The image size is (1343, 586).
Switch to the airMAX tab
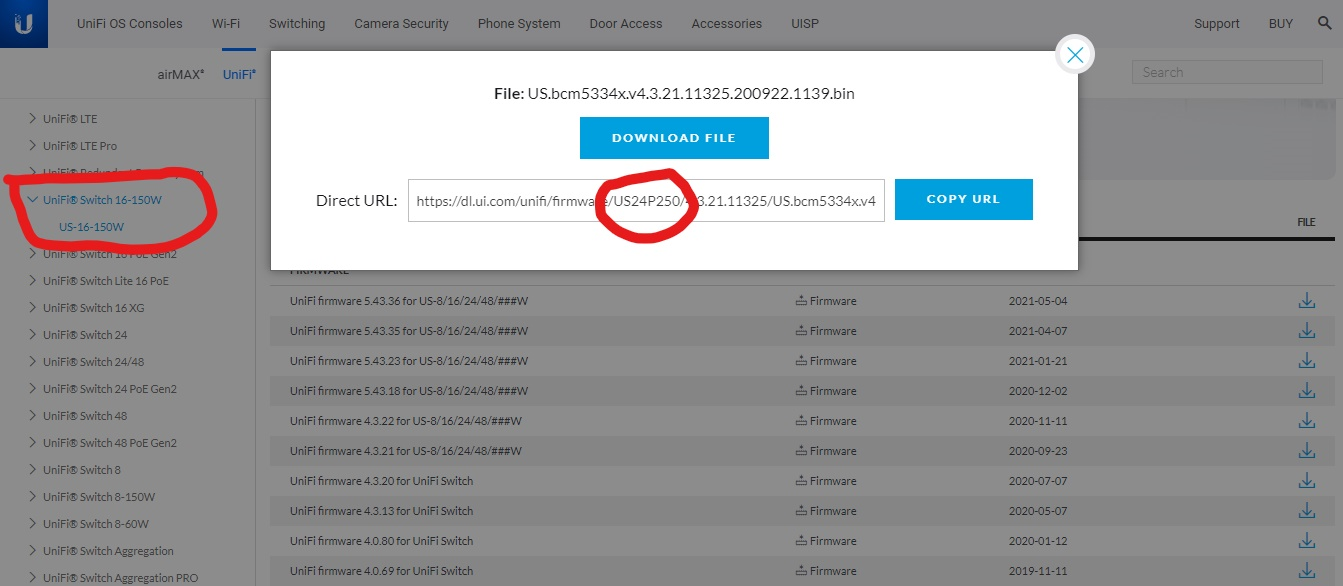pyautogui.click(x=180, y=75)
